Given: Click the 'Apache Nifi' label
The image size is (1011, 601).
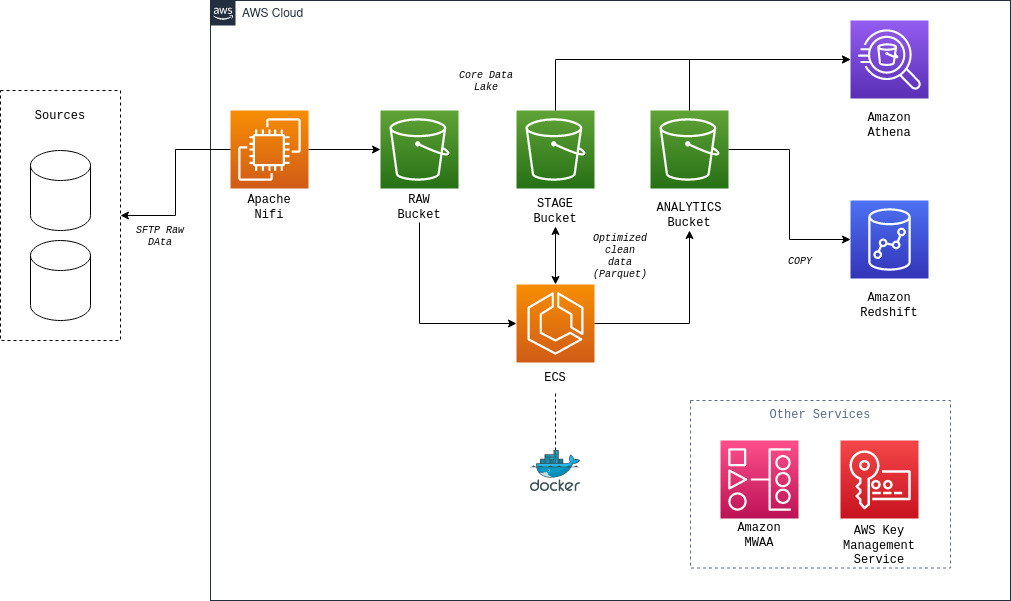Looking at the screenshot, I should pos(269,206).
